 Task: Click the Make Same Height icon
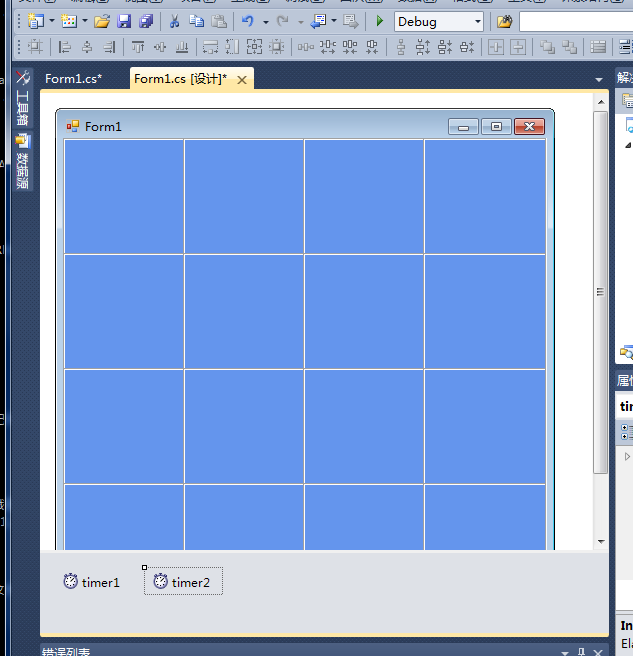point(232,47)
